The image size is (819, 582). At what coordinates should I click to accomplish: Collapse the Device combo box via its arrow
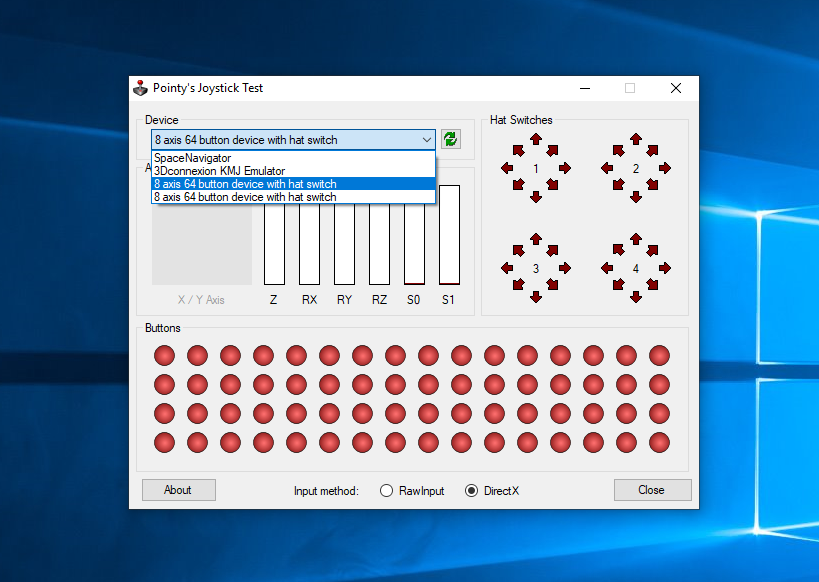[x=427, y=139]
